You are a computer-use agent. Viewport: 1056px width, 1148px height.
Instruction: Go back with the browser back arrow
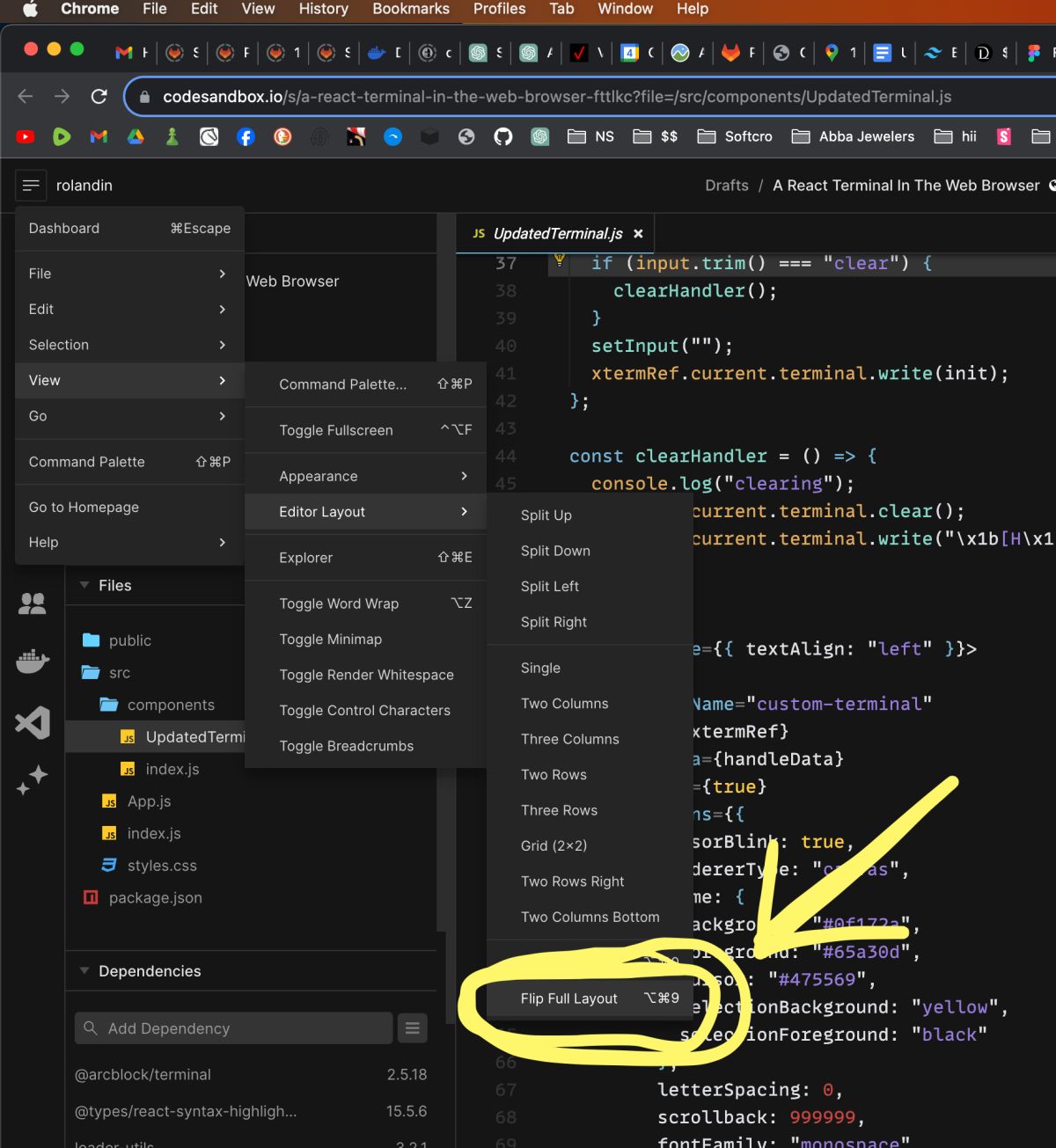(x=26, y=97)
